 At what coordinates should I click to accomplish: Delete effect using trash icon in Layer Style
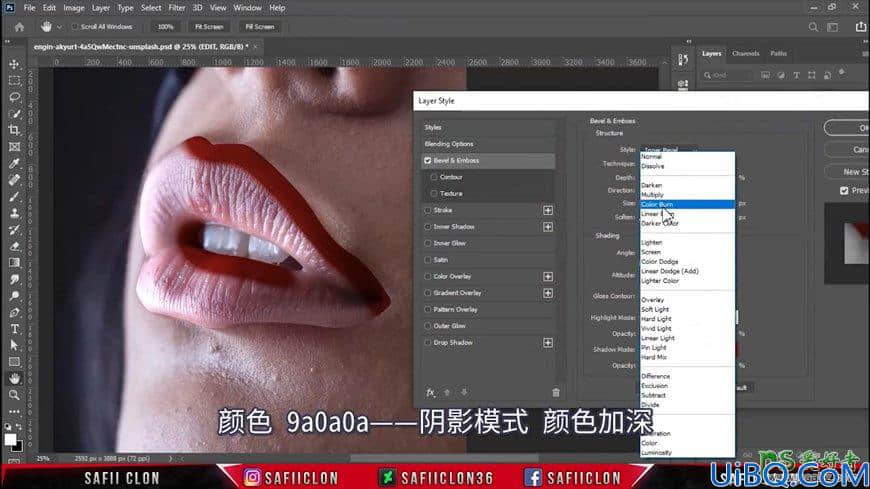pos(556,392)
